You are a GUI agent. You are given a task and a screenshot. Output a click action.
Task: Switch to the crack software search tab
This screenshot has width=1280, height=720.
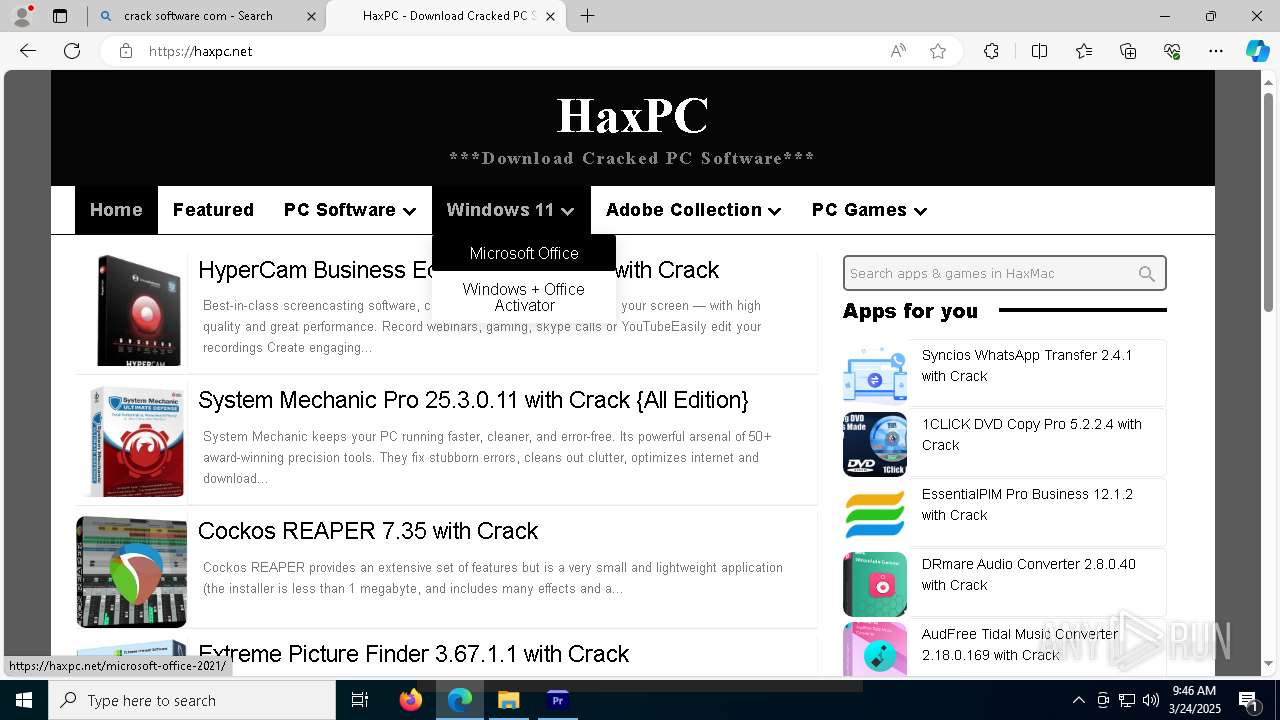click(x=208, y=16)
